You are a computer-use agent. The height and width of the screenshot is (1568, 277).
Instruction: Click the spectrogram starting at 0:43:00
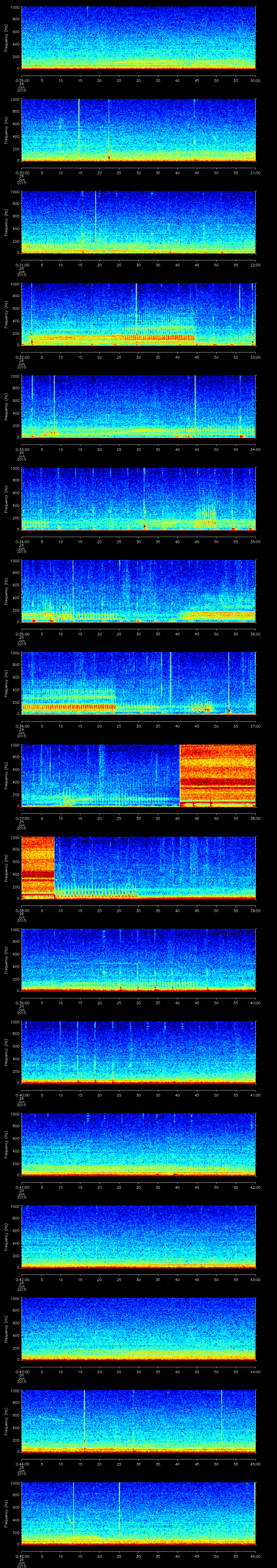[x=138, y=1329]
